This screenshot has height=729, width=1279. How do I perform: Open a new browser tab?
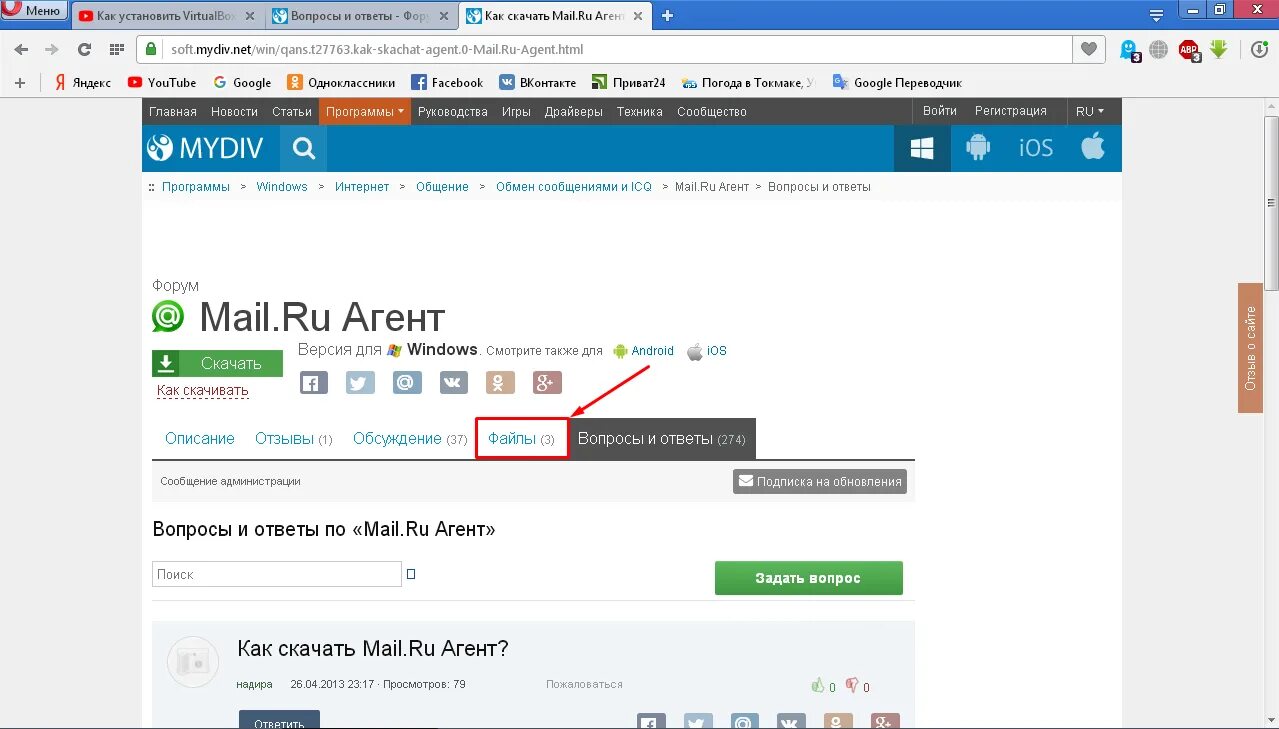668,15
